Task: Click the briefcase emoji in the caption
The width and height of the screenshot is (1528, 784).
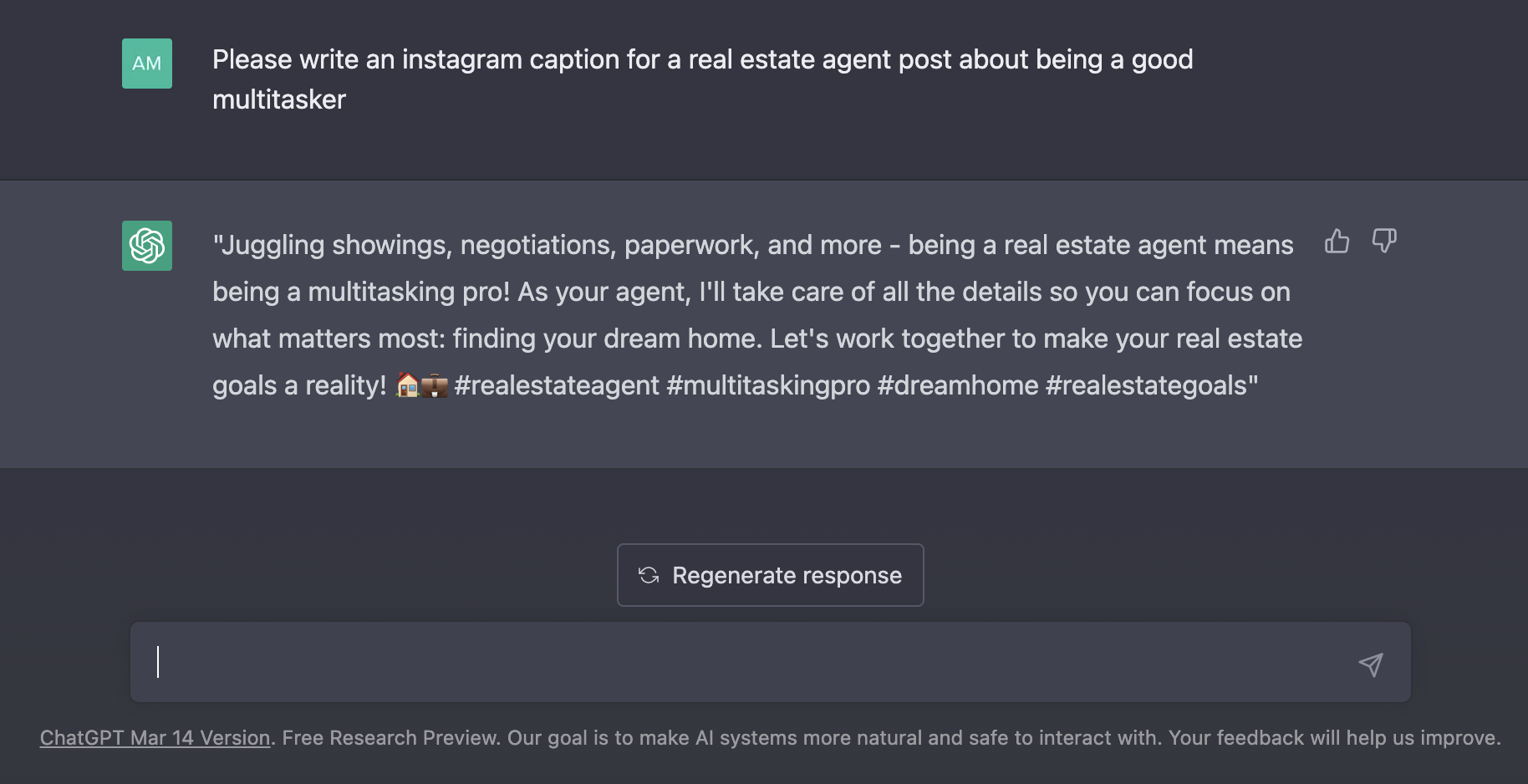Action: coord(435,385)
